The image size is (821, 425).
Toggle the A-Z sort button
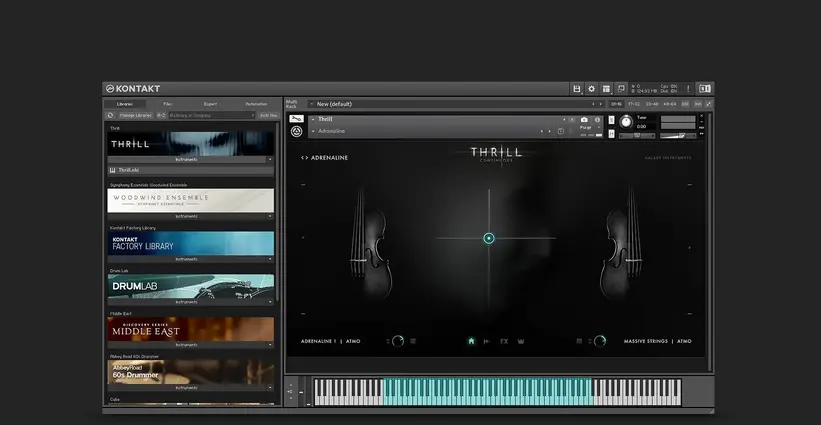pyautogui.click(x=161, y=115)
